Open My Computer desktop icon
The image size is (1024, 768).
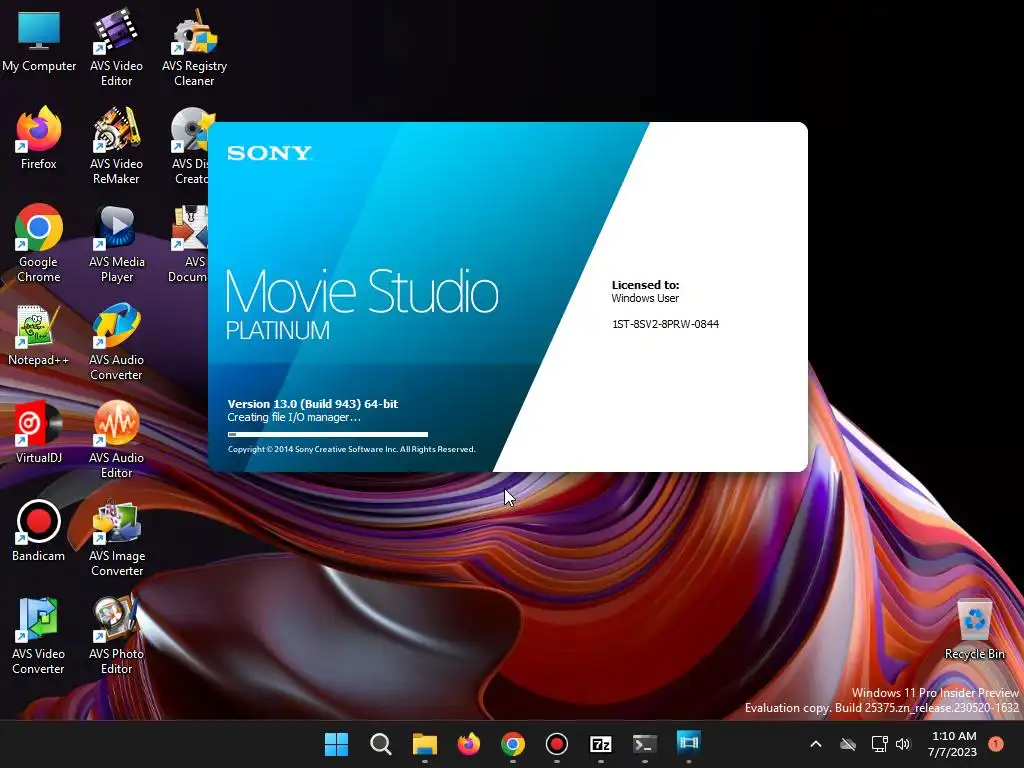[39, 41]
